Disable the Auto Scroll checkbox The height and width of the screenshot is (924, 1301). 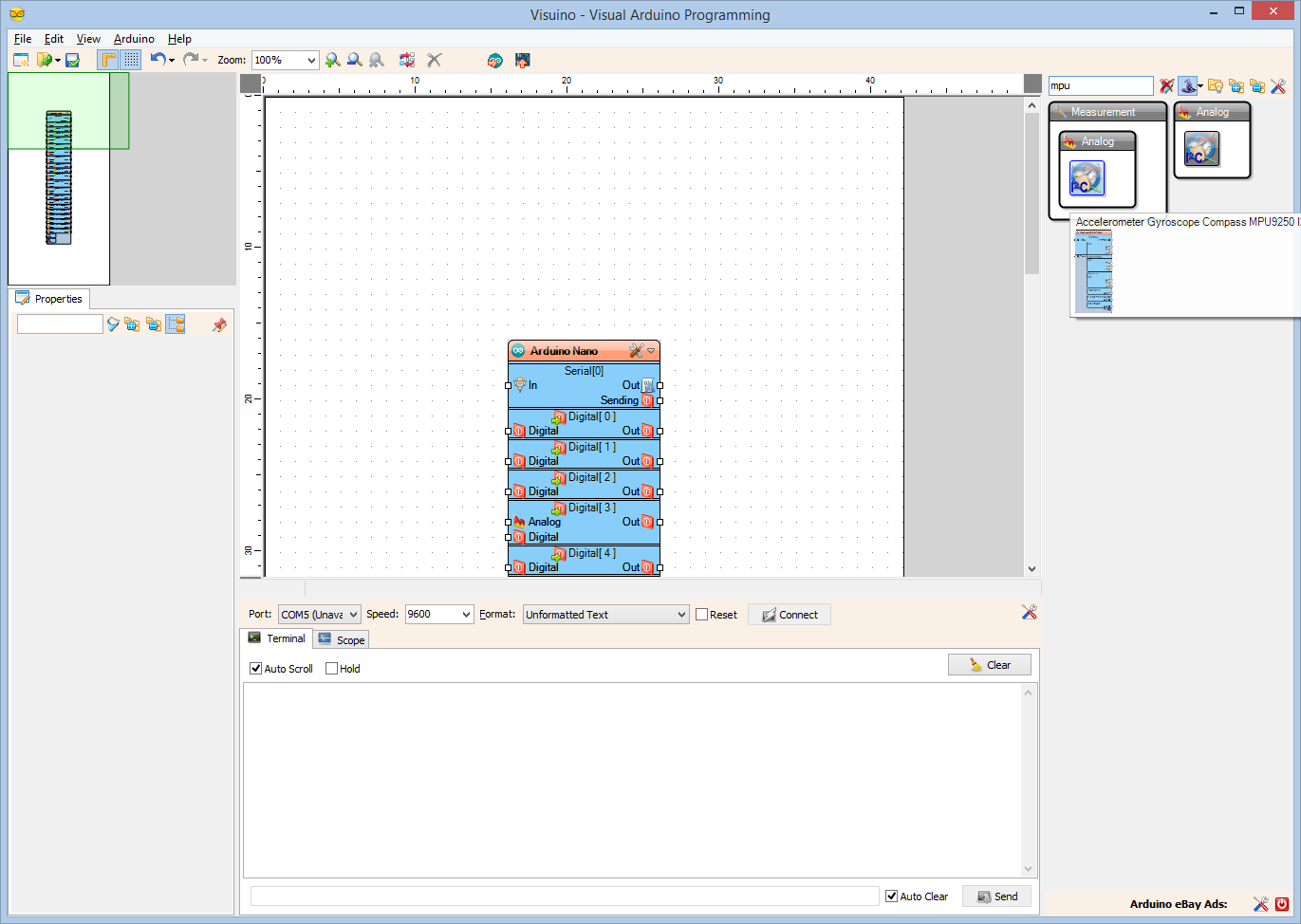(x=256, y=669)
